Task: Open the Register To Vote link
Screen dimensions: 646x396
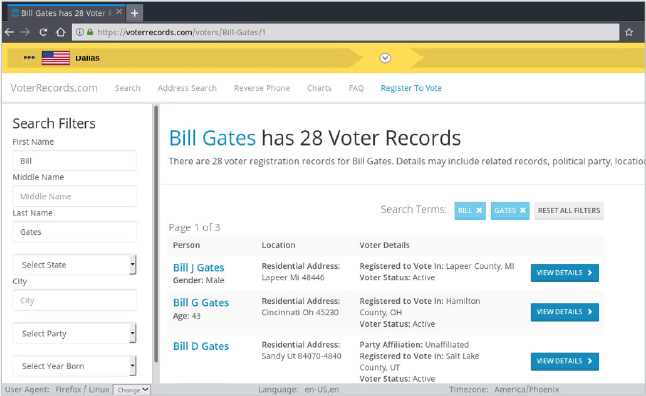Action: (411, 88)
